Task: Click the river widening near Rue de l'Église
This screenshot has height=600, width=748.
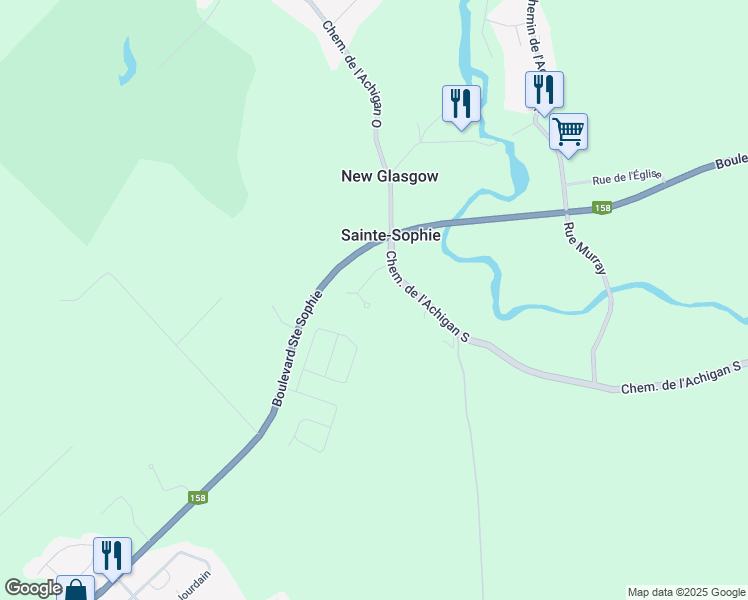Action: pos(519,173)
